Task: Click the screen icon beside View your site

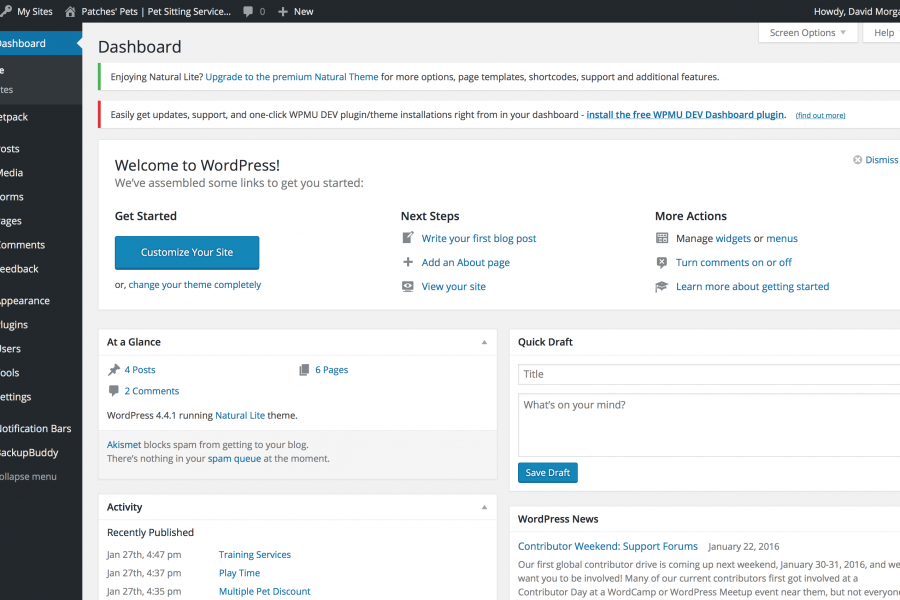Action: [x=408, y=286]
